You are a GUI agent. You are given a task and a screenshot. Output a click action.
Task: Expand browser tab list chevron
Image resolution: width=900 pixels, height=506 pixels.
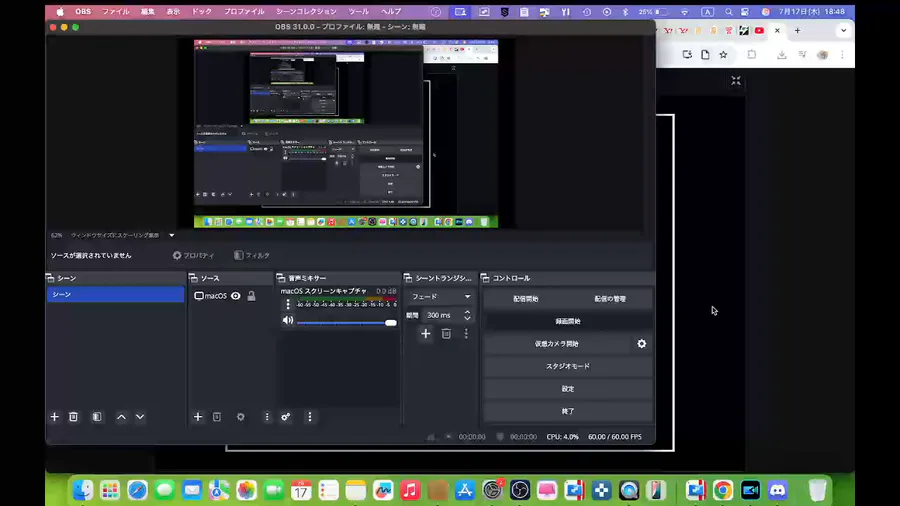[x=843, y=30]
